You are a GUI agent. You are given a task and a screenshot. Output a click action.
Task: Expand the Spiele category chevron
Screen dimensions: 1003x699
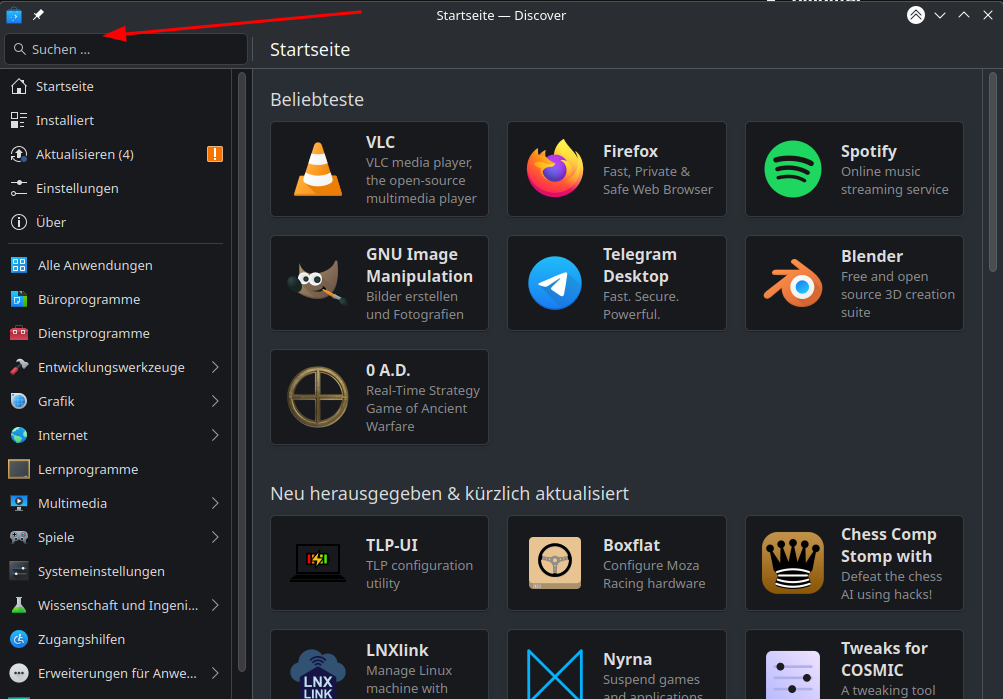click(x=215, y=537)
